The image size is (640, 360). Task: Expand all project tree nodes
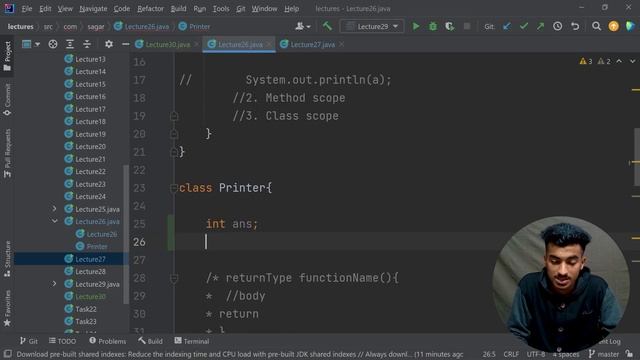pyautogui.click(x=70, y=44)
